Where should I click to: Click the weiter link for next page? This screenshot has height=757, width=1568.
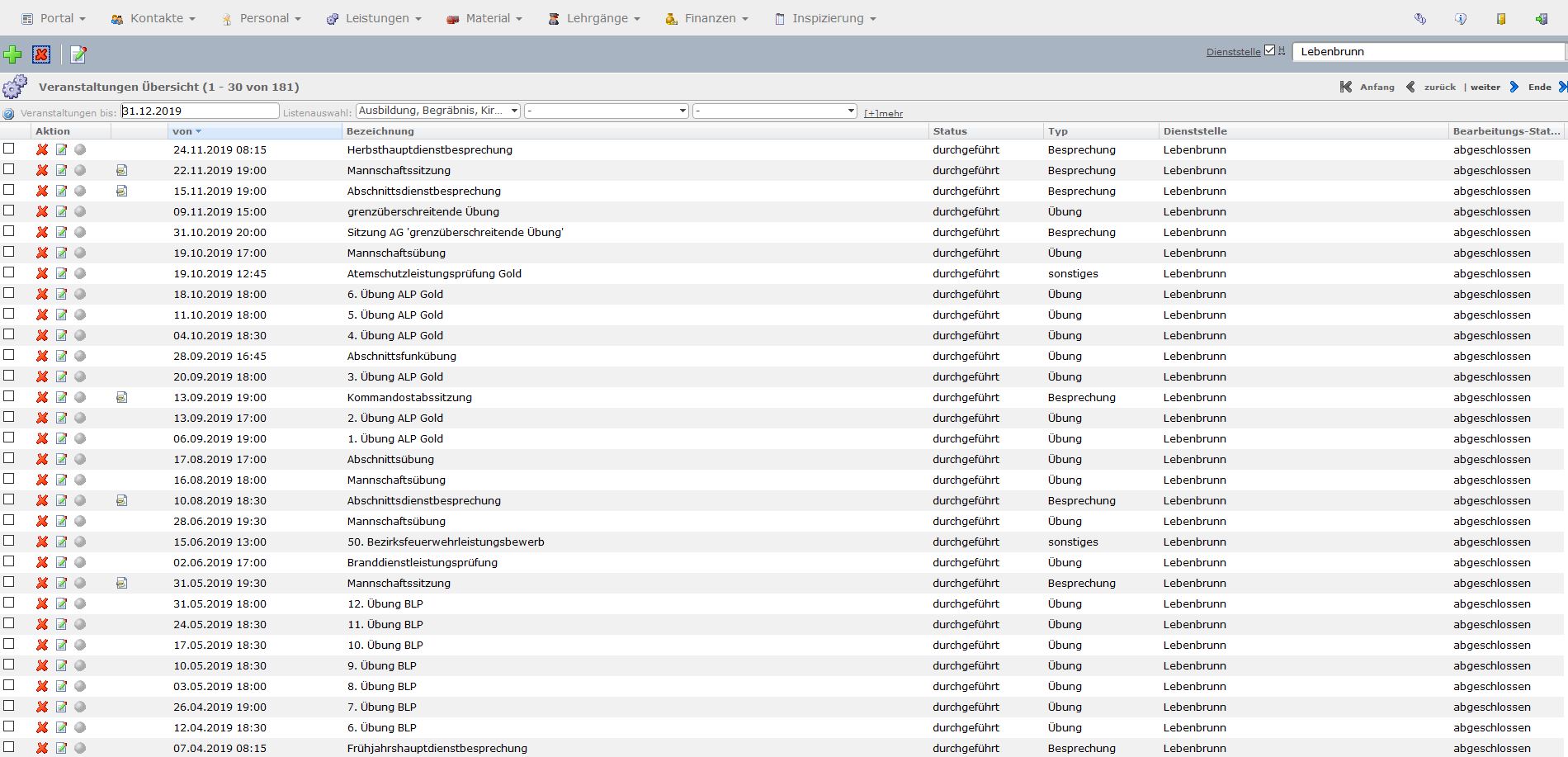[x=1485, y=87]
